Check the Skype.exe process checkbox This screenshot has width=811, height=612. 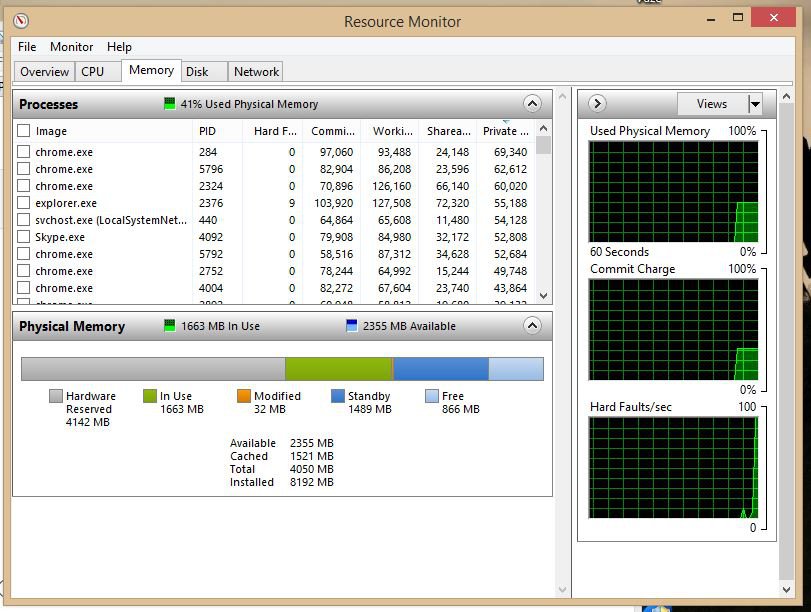[24, 237]
